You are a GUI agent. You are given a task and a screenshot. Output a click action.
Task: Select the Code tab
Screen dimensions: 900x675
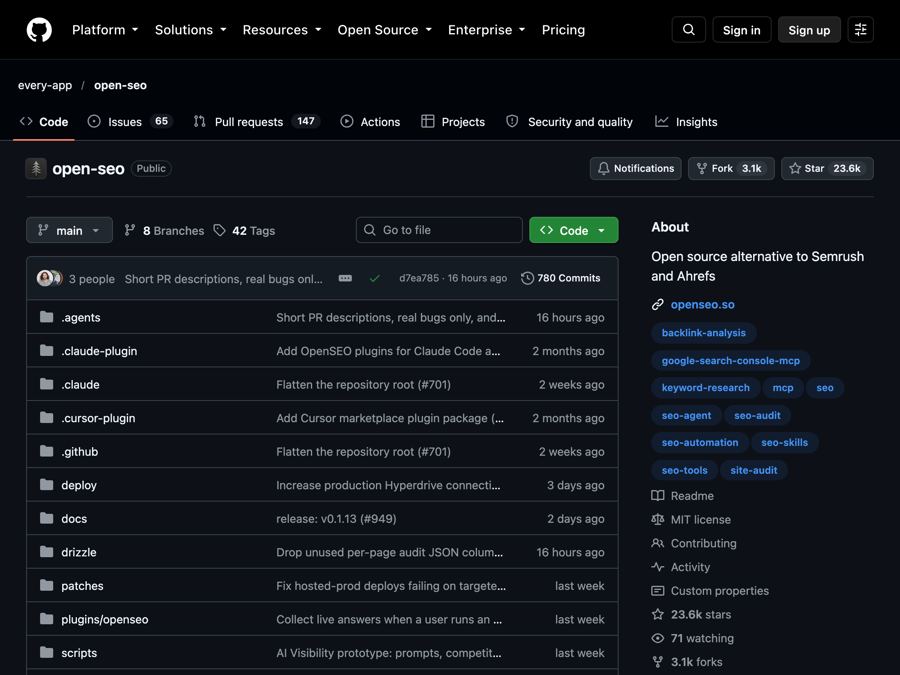(44, 122)
